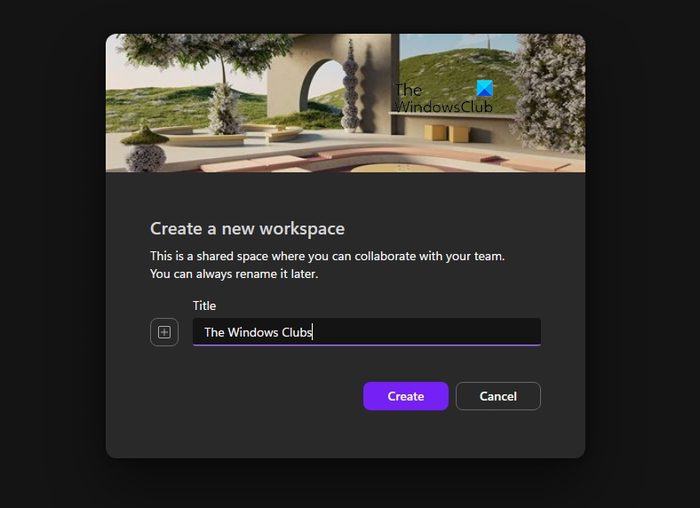700x508 pixels.
Task: Click the 'This is a shared space' description
Action: click(327, 256)
